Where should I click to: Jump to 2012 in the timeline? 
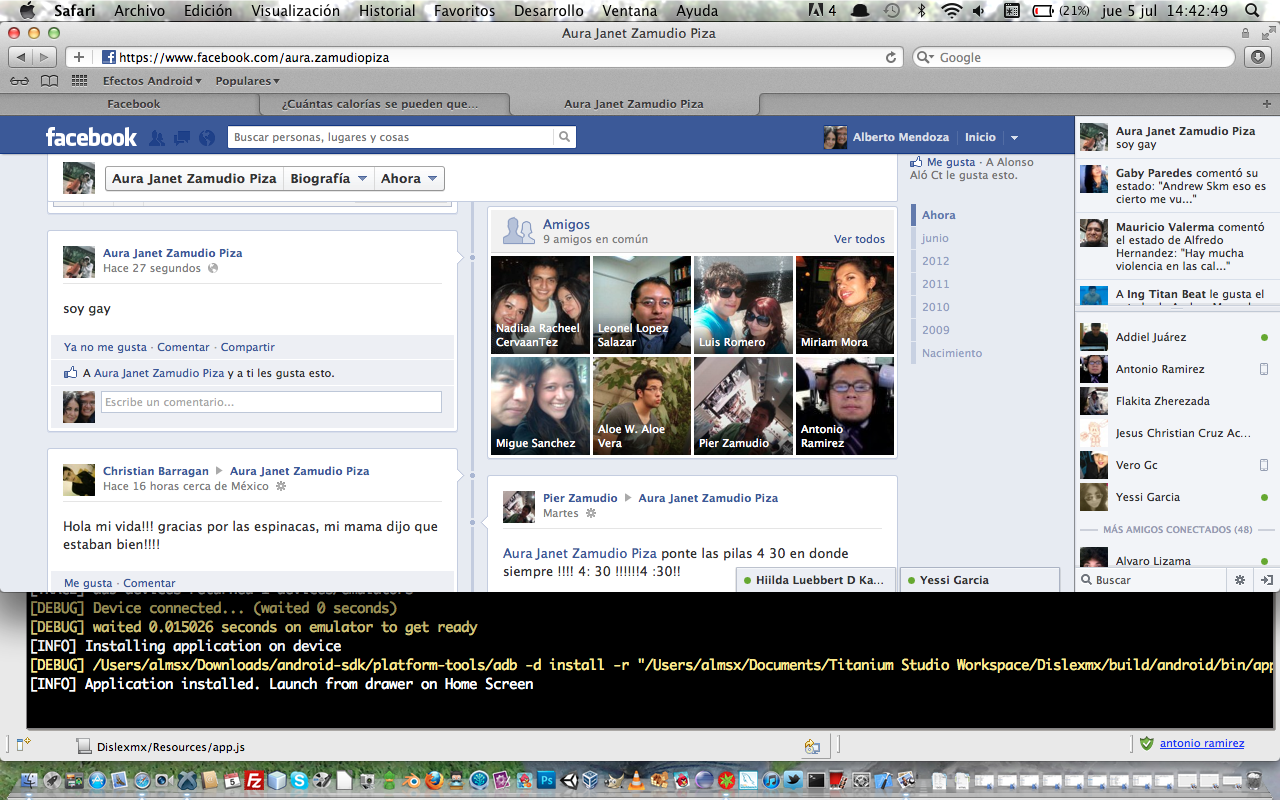[x=936, y=261]
